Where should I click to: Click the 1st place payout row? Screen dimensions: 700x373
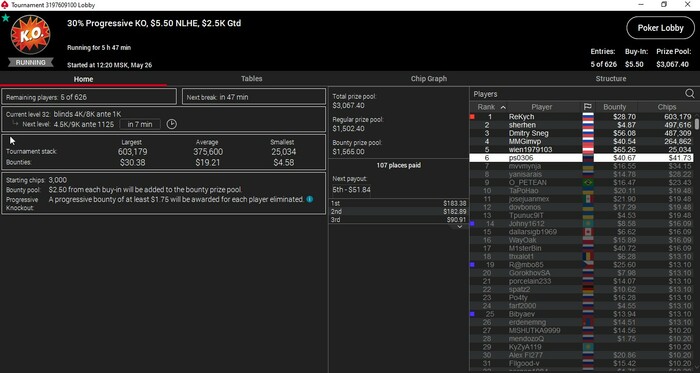point(398,203)
